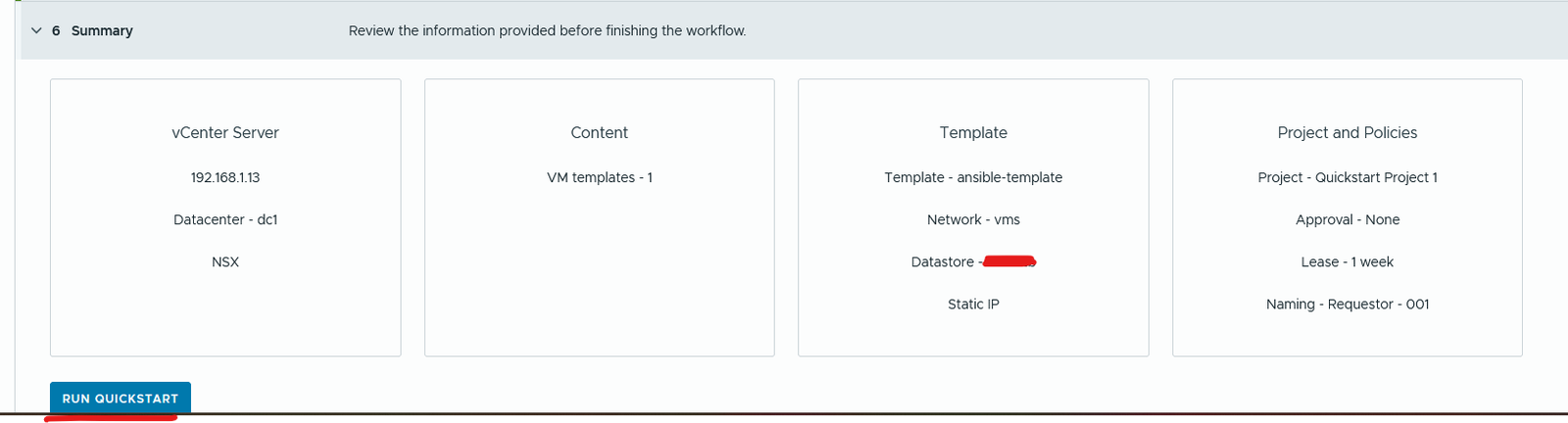Select the Static IP entry

(973, 304)
